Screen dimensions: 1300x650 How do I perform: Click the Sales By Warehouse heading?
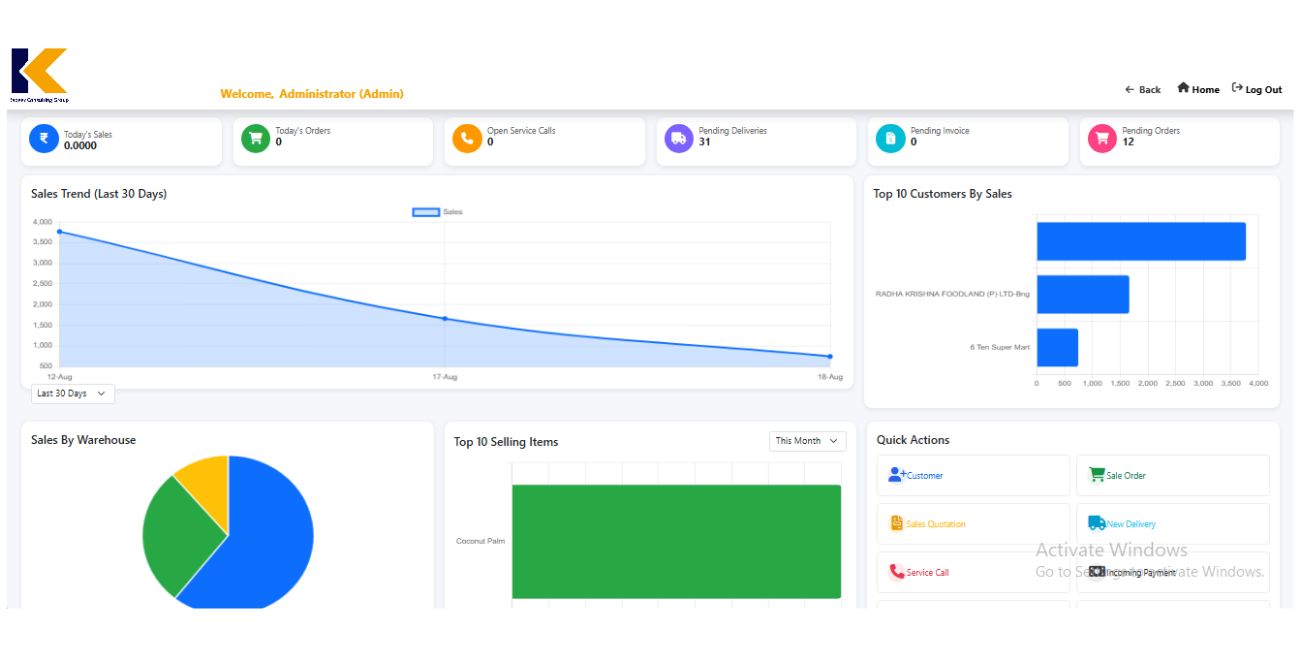coord(83,440)
